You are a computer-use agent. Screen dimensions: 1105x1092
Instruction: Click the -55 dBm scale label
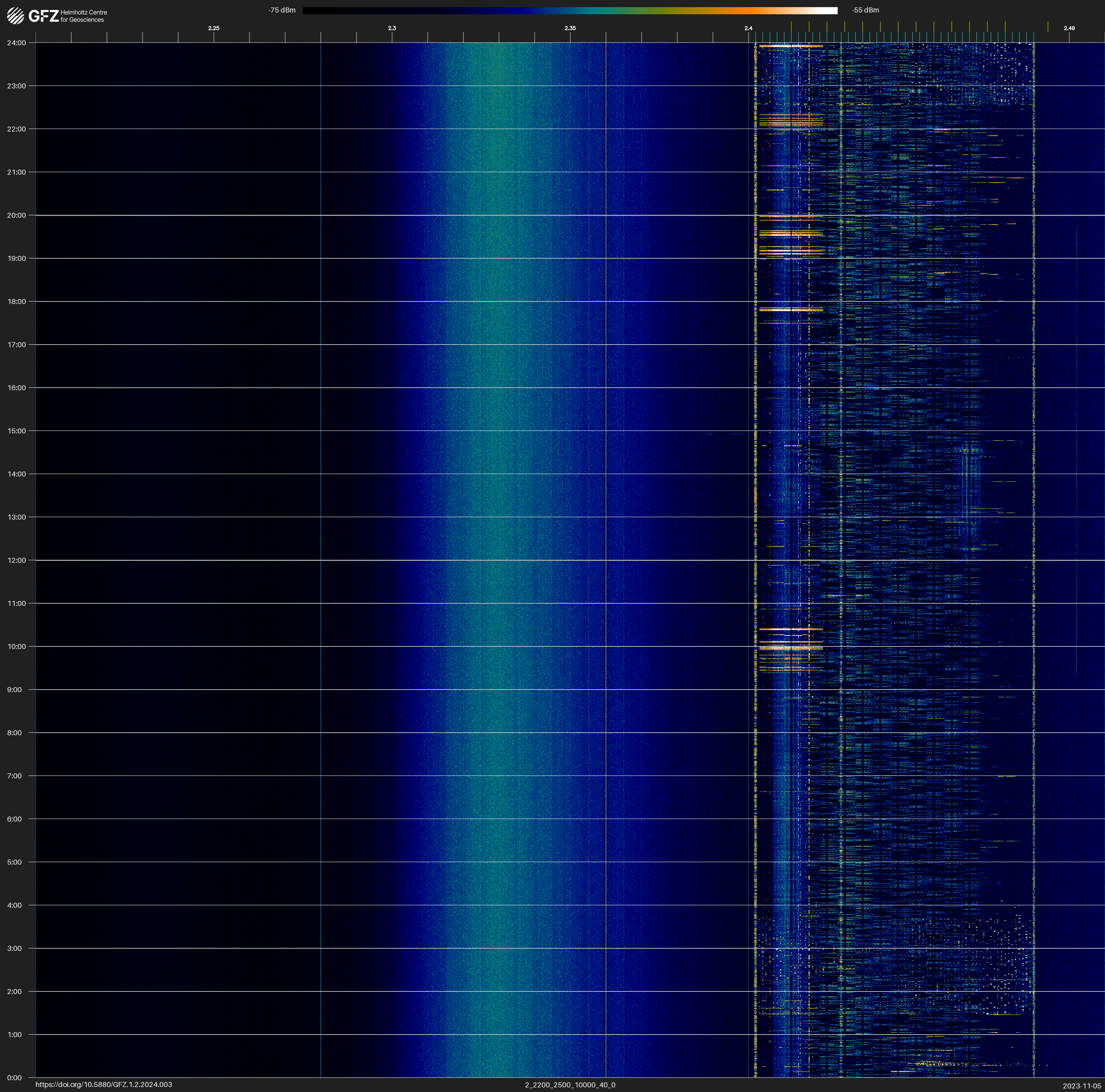pos(865,10)
